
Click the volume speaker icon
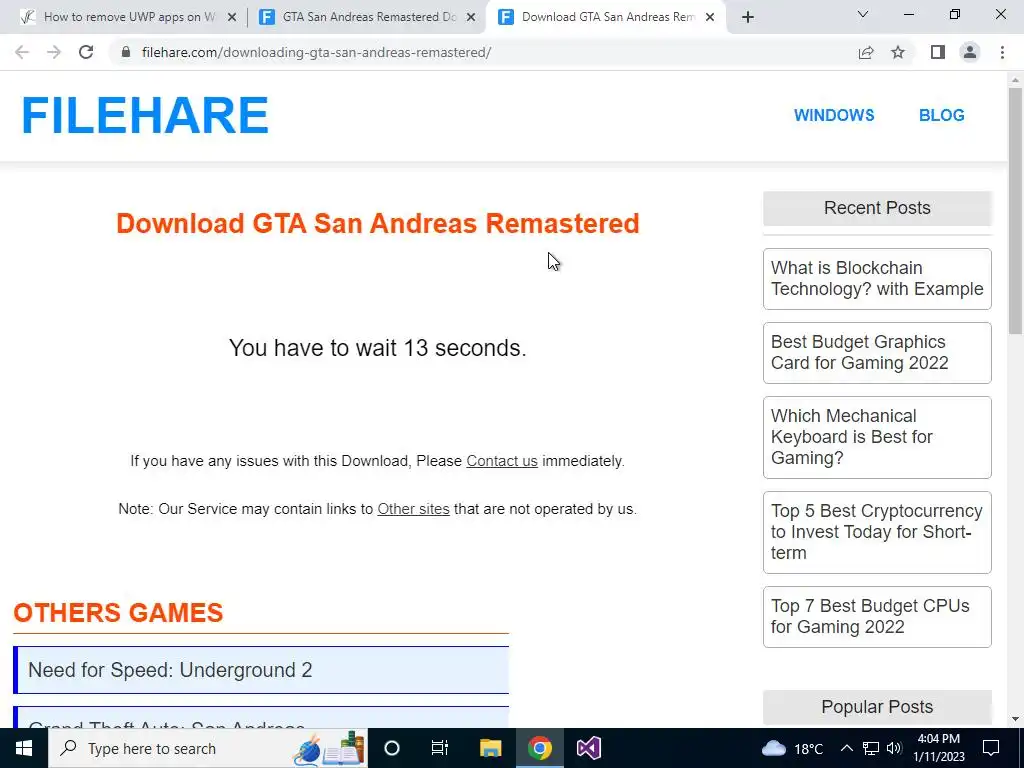[894, 748]
